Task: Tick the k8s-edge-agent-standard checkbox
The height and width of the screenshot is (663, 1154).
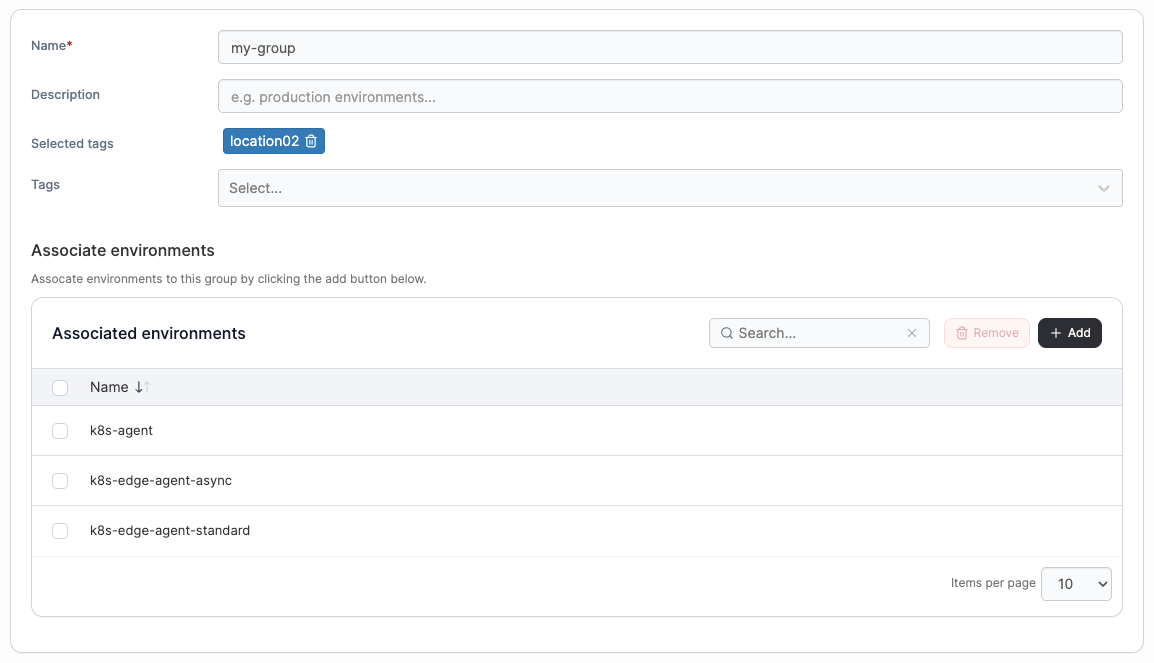Action: [x=60, y=531]
